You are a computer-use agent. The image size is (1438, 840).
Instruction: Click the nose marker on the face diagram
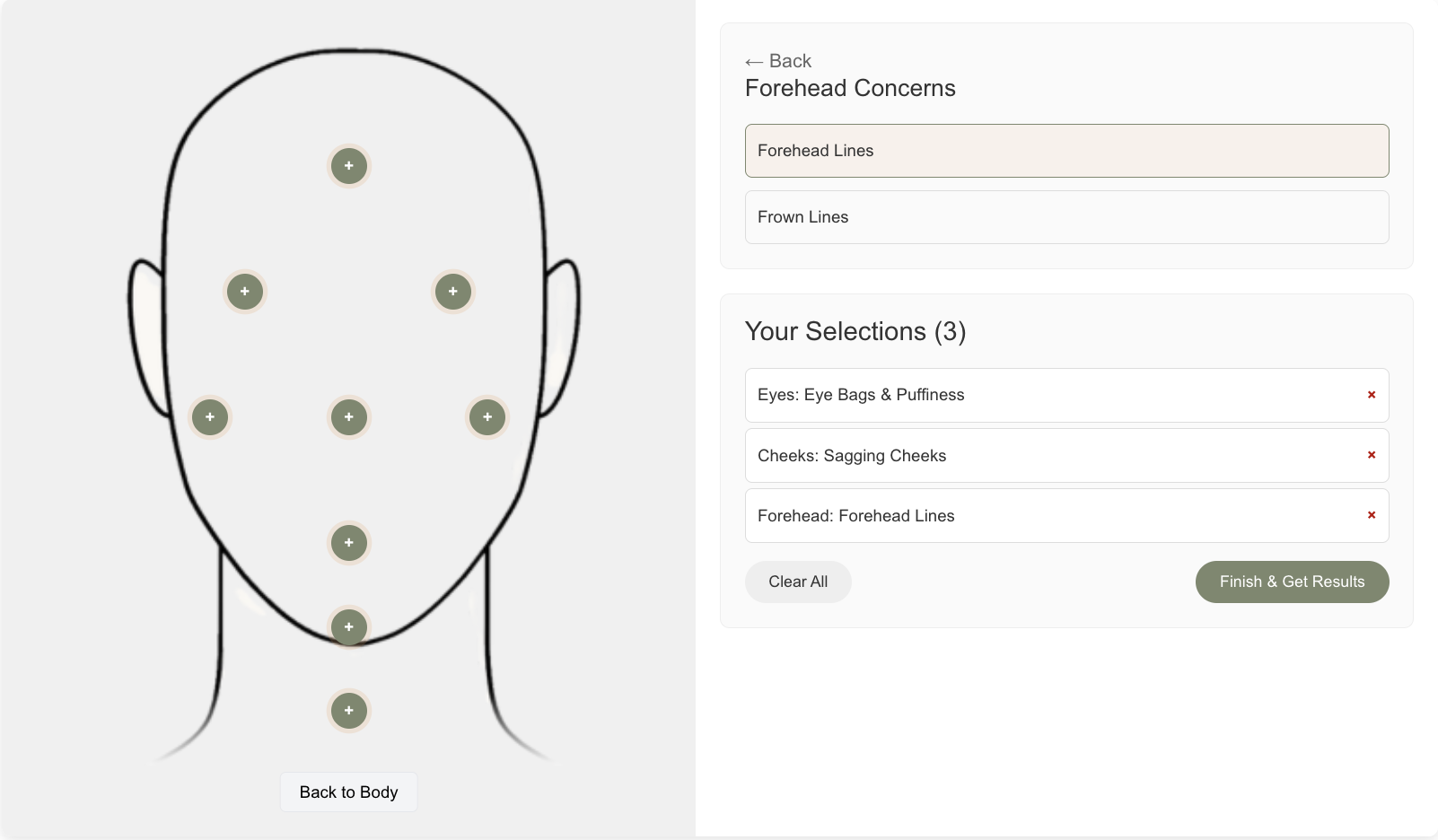pyautogui.click(x=349, y=416)
